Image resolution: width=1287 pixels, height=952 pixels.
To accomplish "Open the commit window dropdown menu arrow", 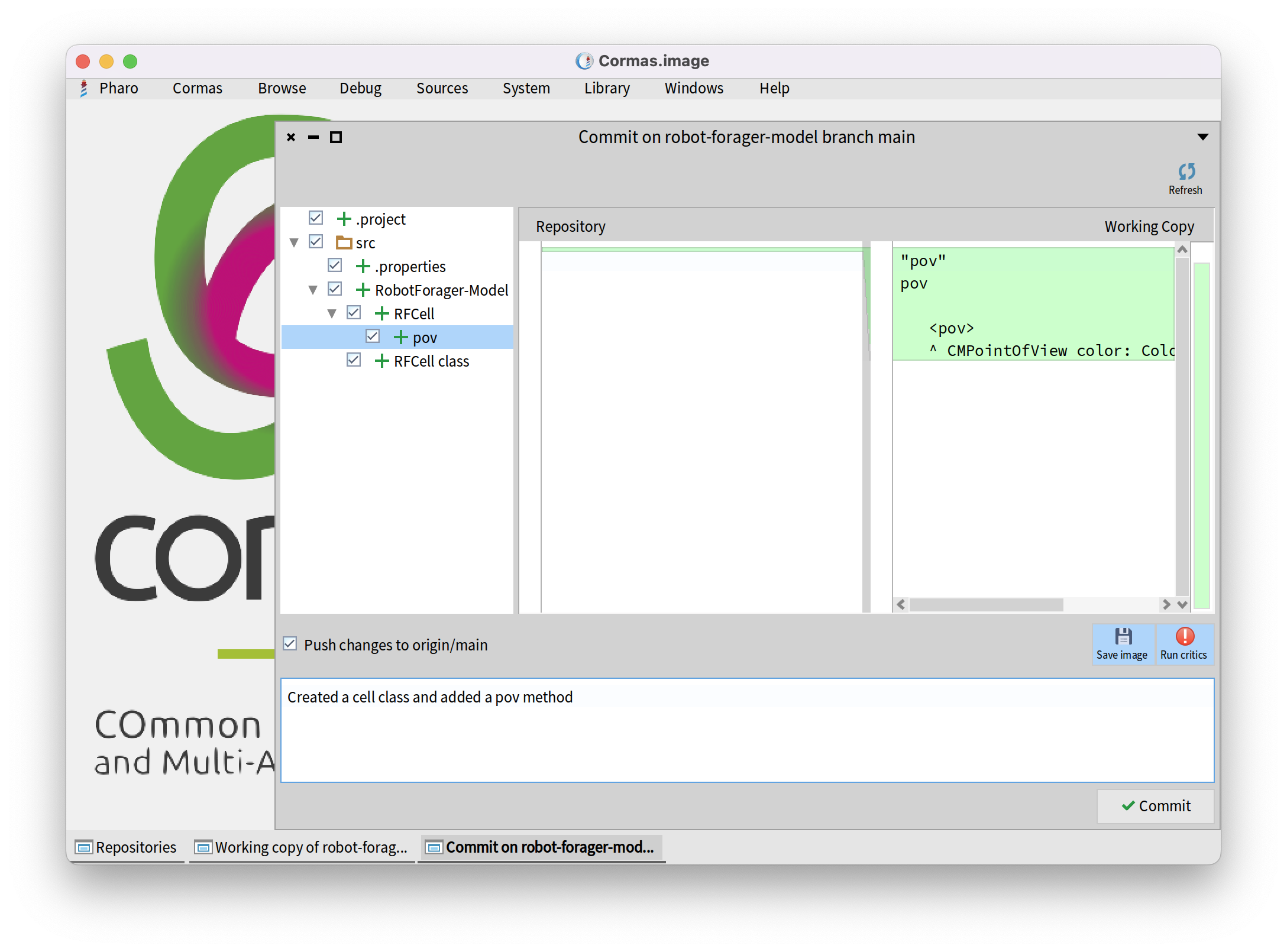I will pyautogui.click(x=1202, y=137).
